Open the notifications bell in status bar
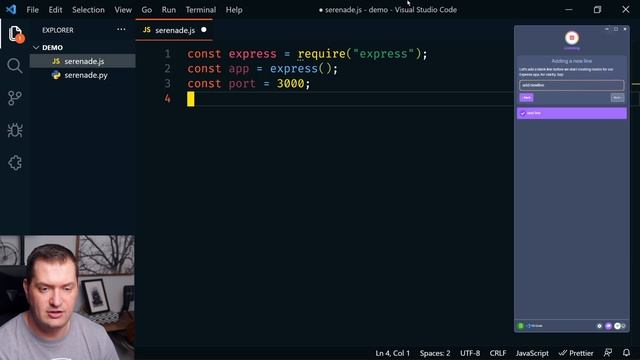This screenshot has height=360, width=640. click(627, 353)
